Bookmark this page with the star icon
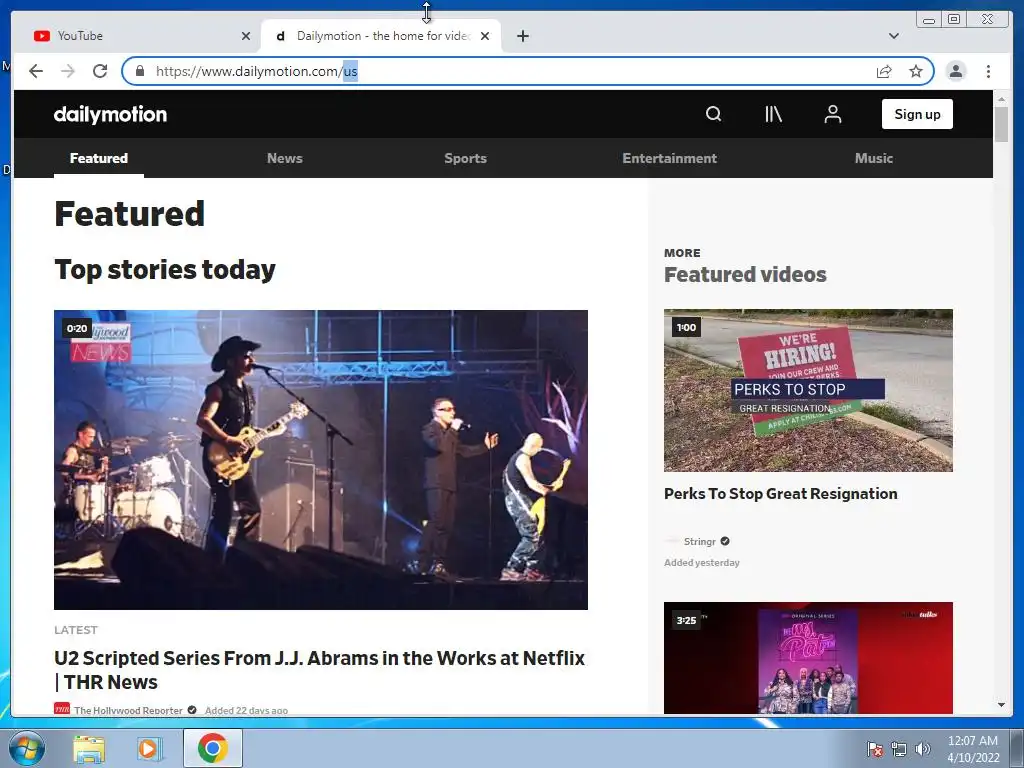The width and height of the screenshot is (1024, 768). pos(916,71)
